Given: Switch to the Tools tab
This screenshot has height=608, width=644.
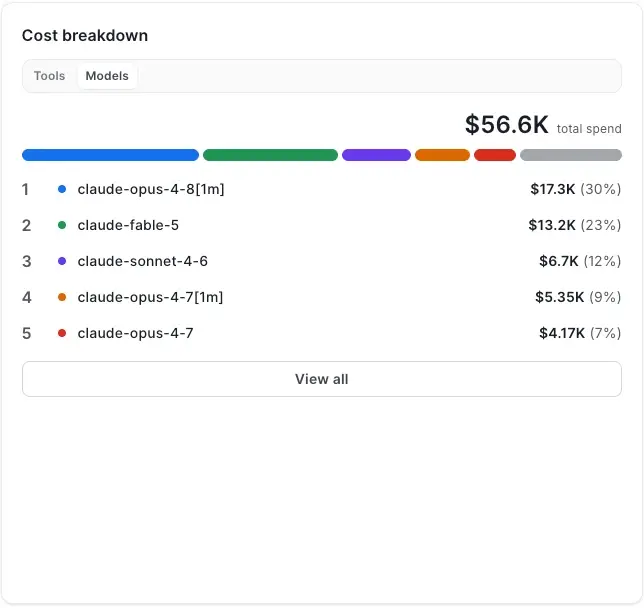Looking at the screenshot, I should coord(49,76).
